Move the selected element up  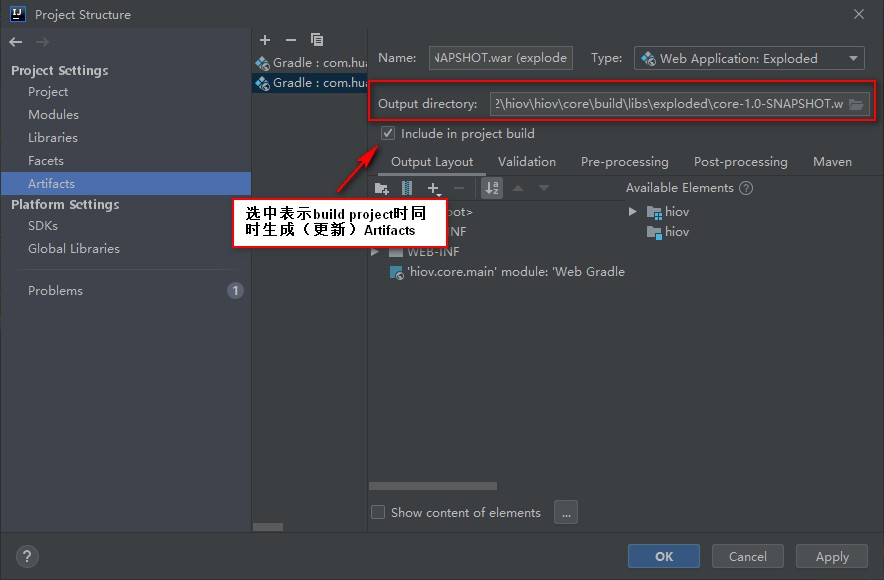tap(517, 187)
